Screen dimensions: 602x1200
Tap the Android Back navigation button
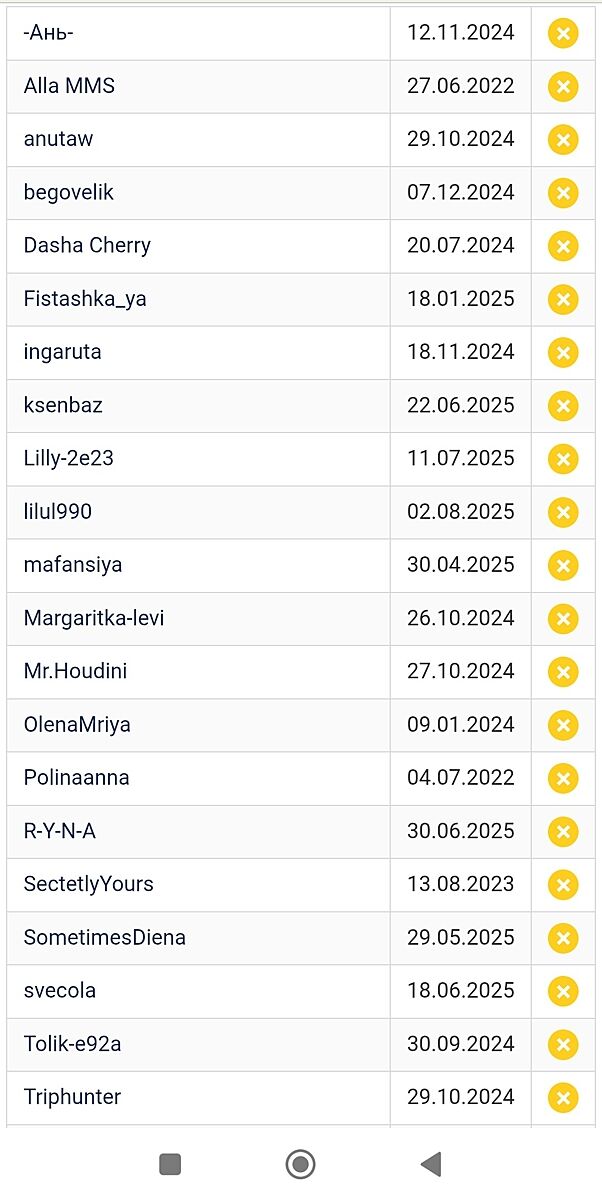(431, 1164)
